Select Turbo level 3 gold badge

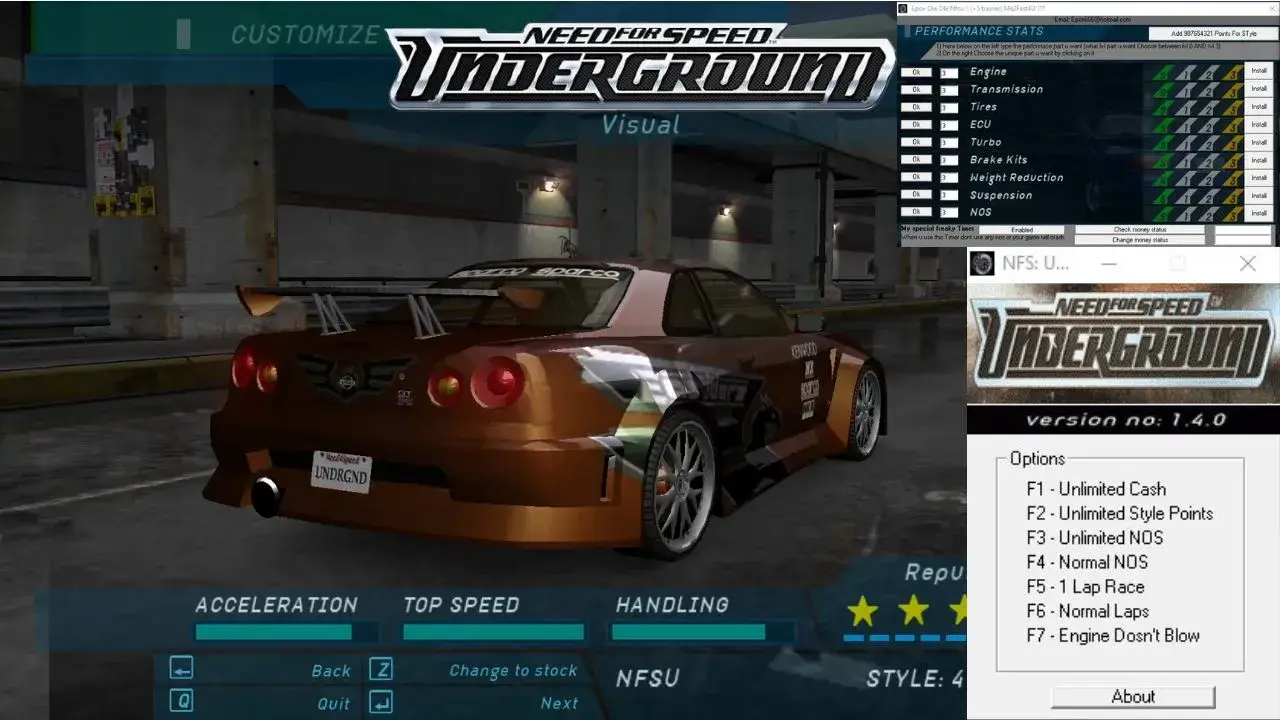click(1233, 143)
